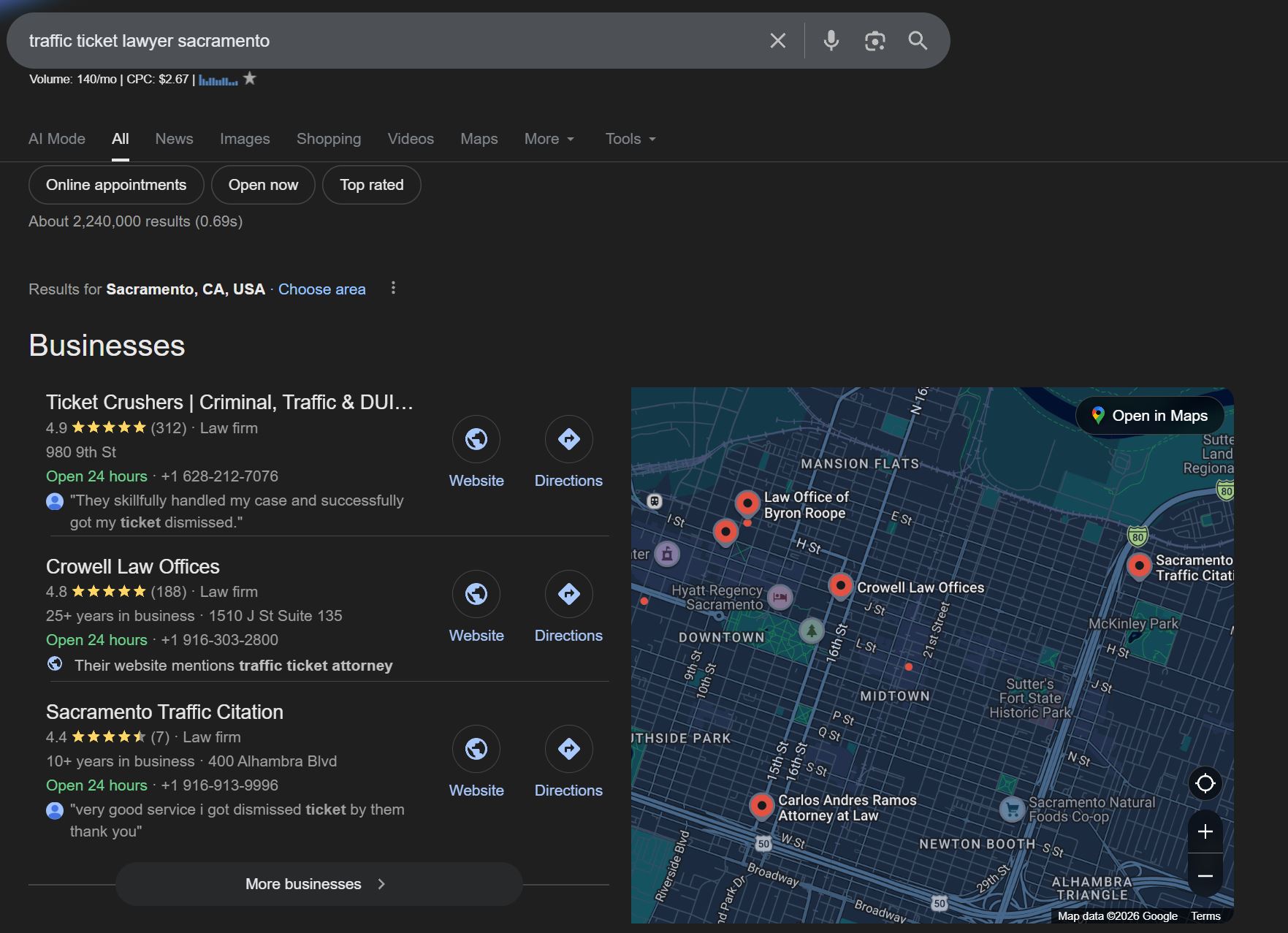The height and width of the screenshot is (933, 1288).
Task: Start a voice search with the microphone icon
Action: (x=831, y=40)
